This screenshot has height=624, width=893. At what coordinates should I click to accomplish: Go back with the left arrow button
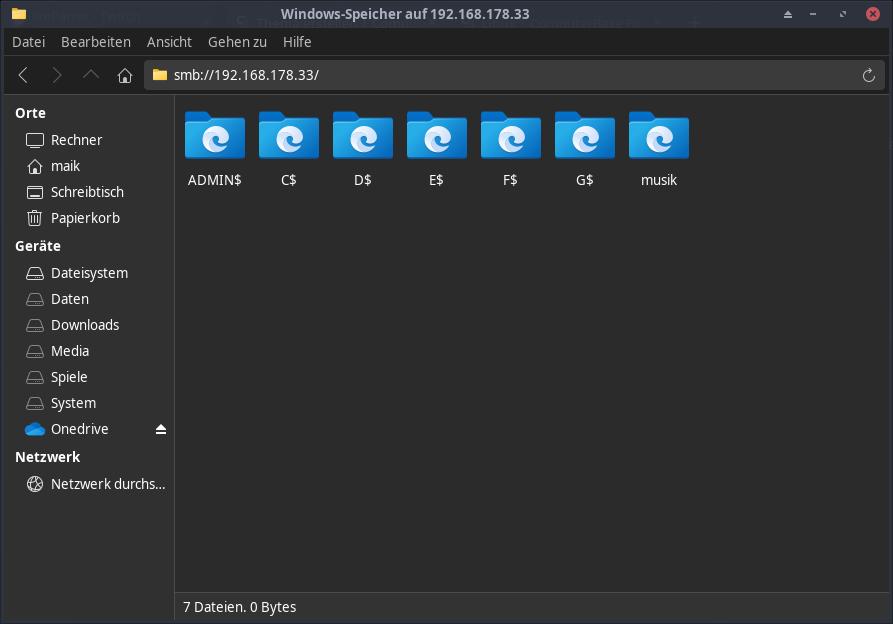coord(23,75)
